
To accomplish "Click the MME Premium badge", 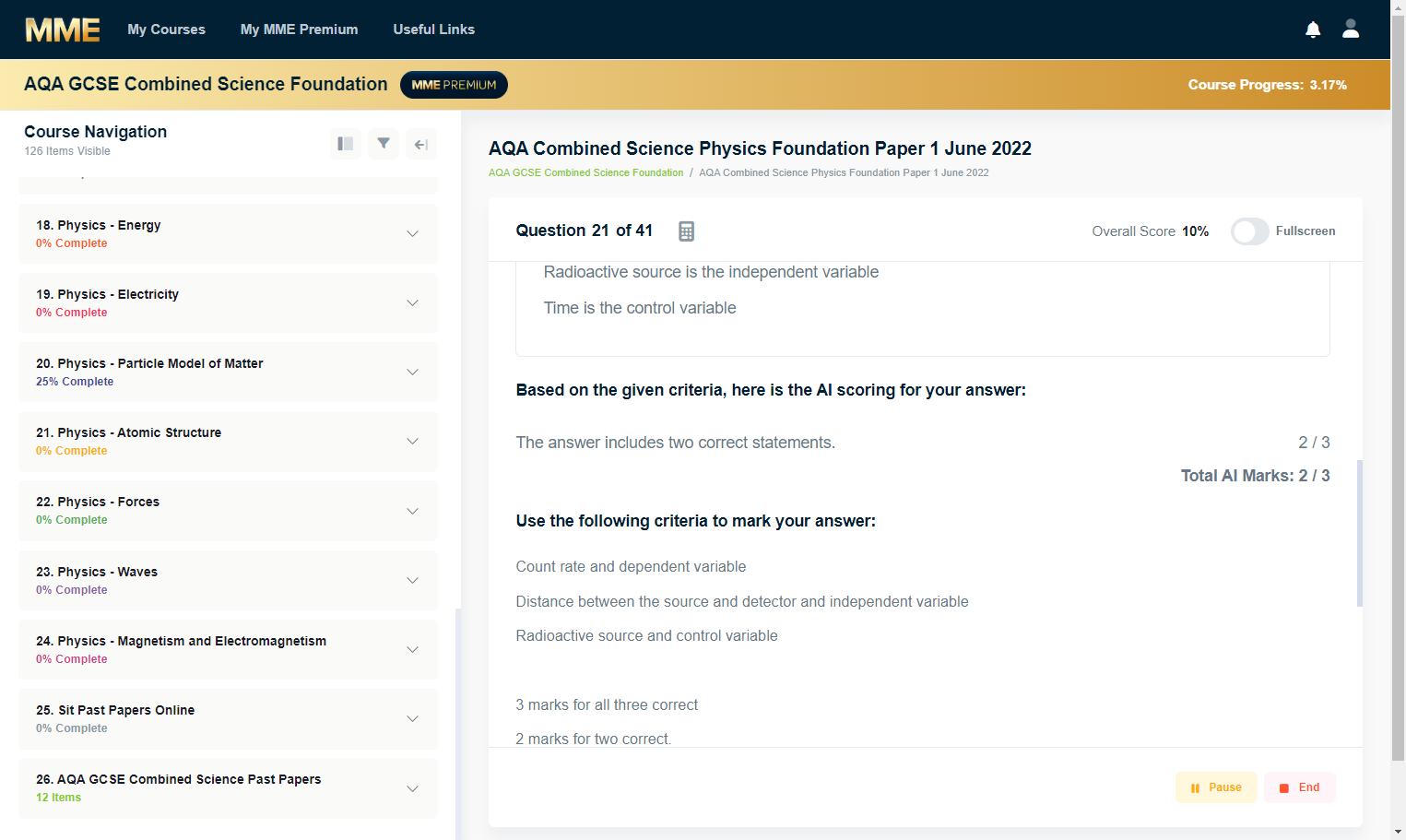I will pos(454,85).
